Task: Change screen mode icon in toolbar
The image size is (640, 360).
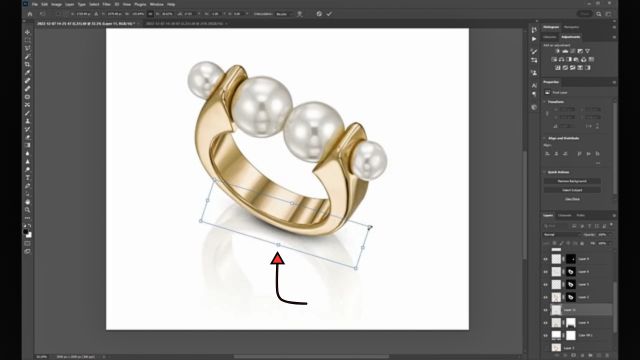Action: click(x=27, y=251)
